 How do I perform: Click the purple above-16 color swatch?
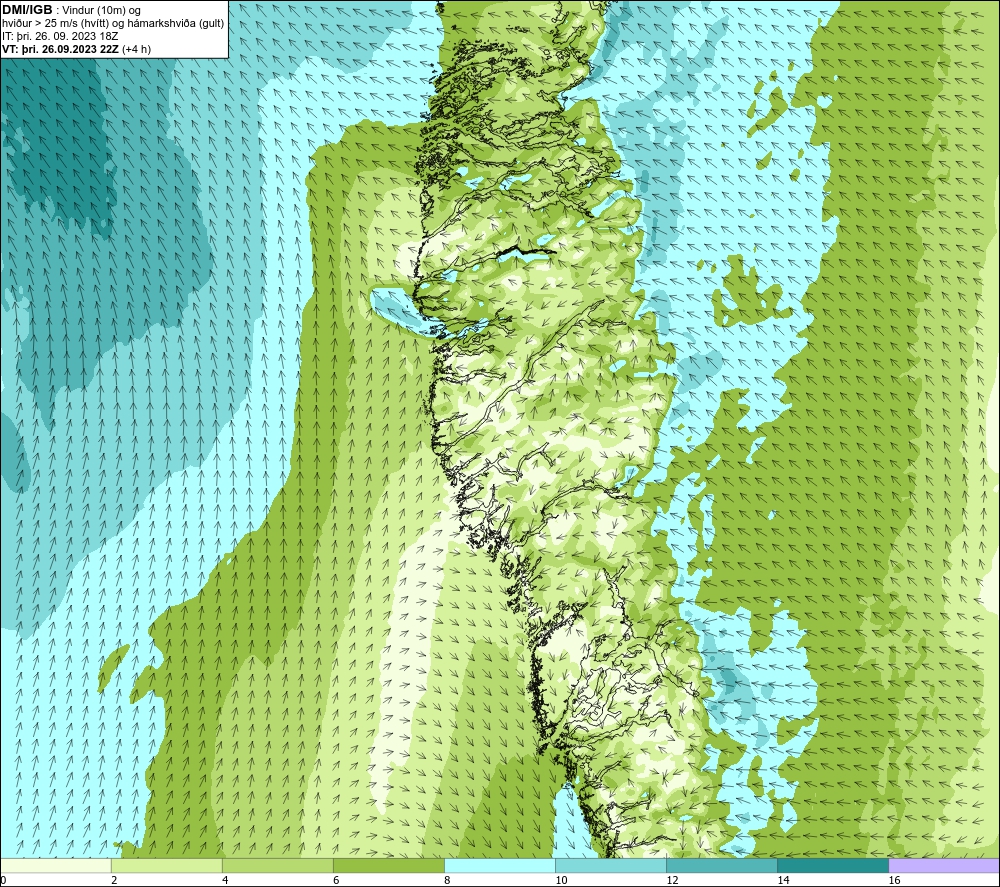(x=944, y=865)
